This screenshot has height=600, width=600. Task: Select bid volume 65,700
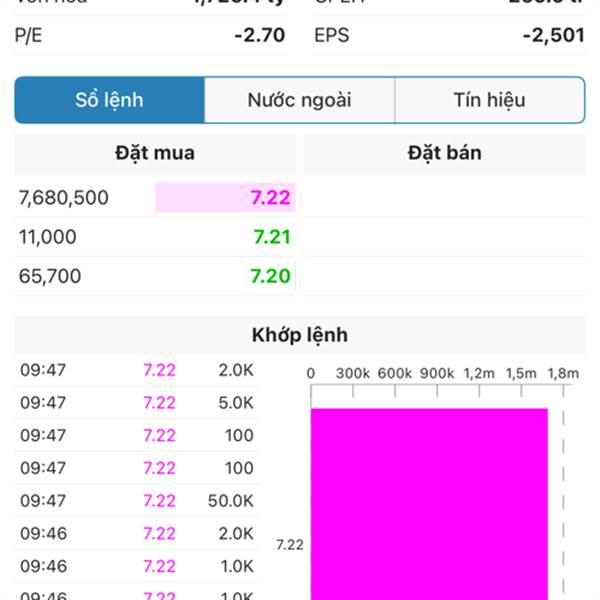click(x=50, y=276)
